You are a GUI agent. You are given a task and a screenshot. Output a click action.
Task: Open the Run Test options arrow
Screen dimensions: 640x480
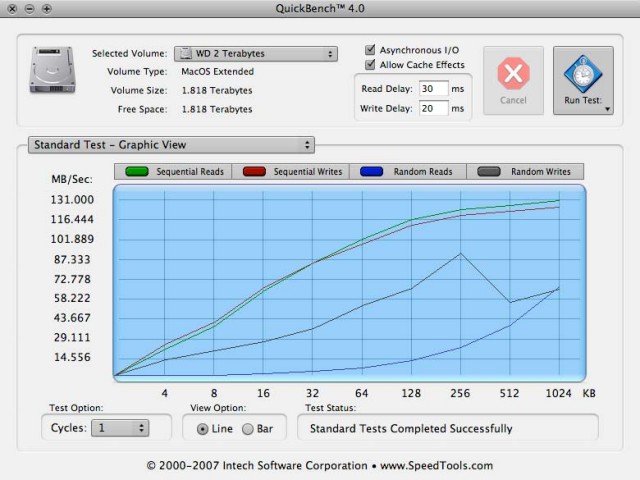coord(607,109)
